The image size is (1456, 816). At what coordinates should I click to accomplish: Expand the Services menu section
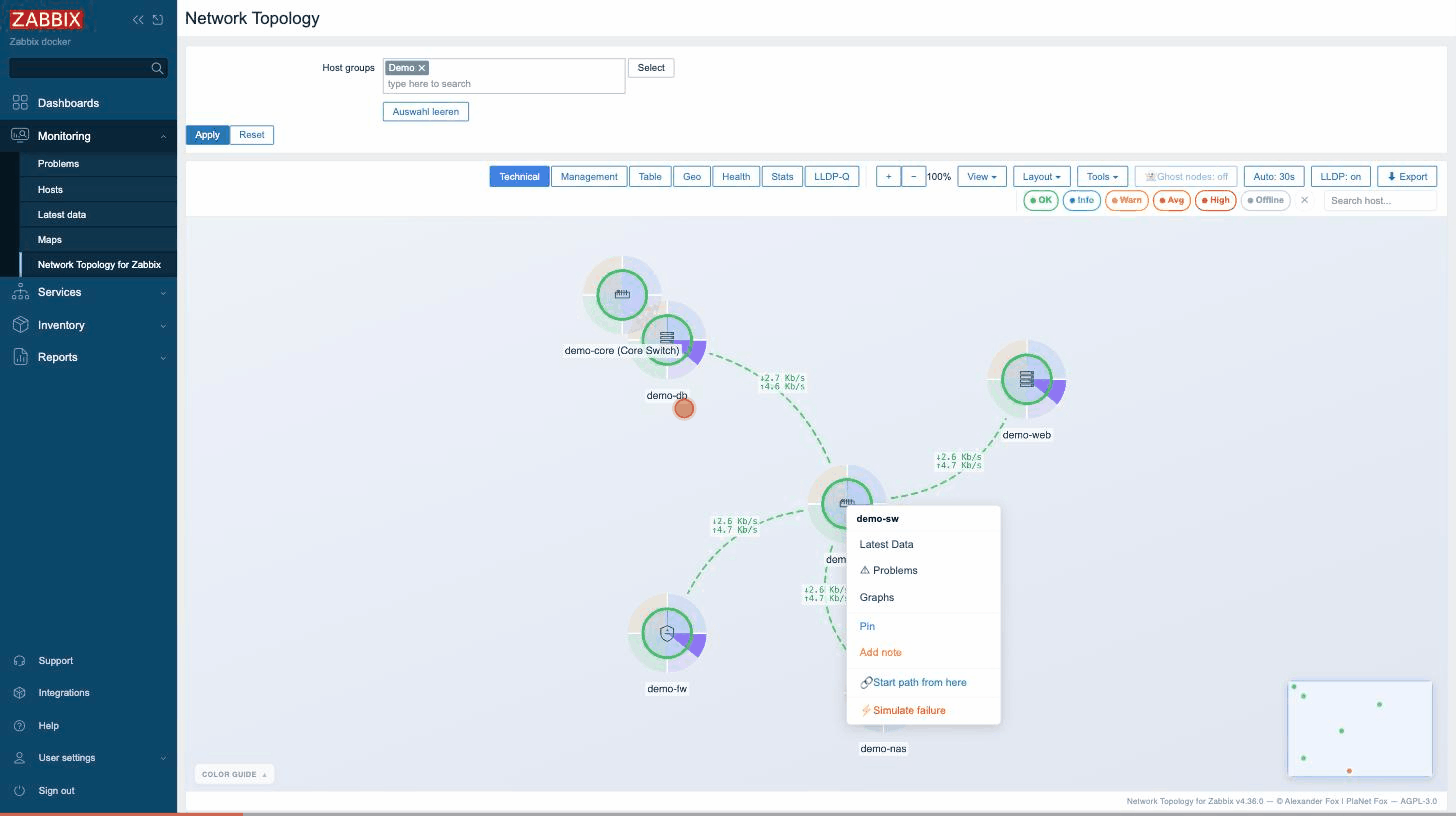(163, 293)
